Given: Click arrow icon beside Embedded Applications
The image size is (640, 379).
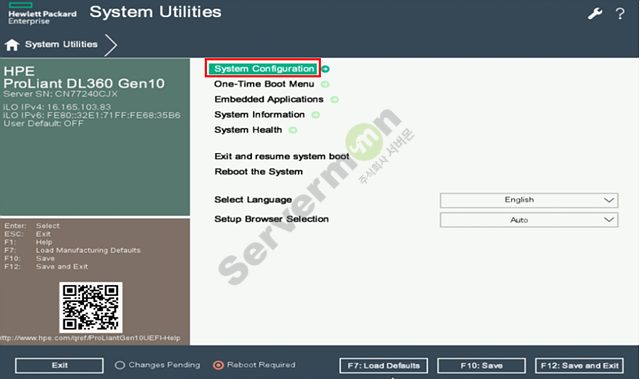Looking at the screenshot, I should click(x=334, y=100).
